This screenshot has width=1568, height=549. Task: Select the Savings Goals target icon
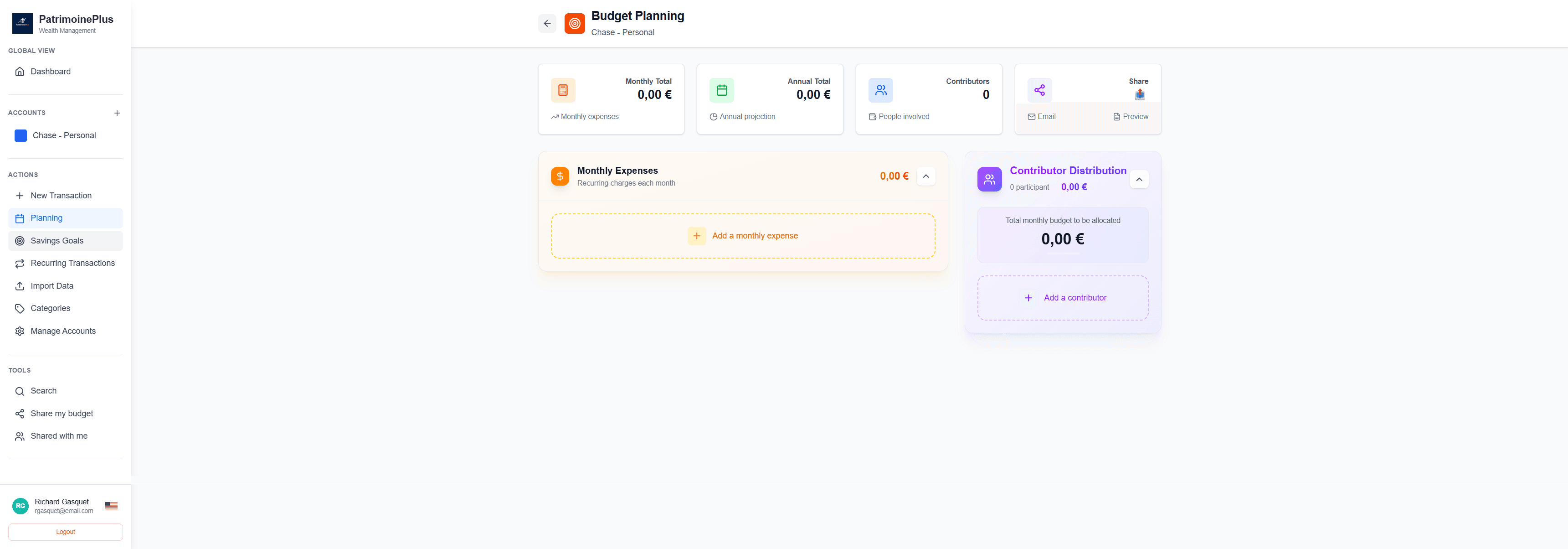tap(20, 240)
